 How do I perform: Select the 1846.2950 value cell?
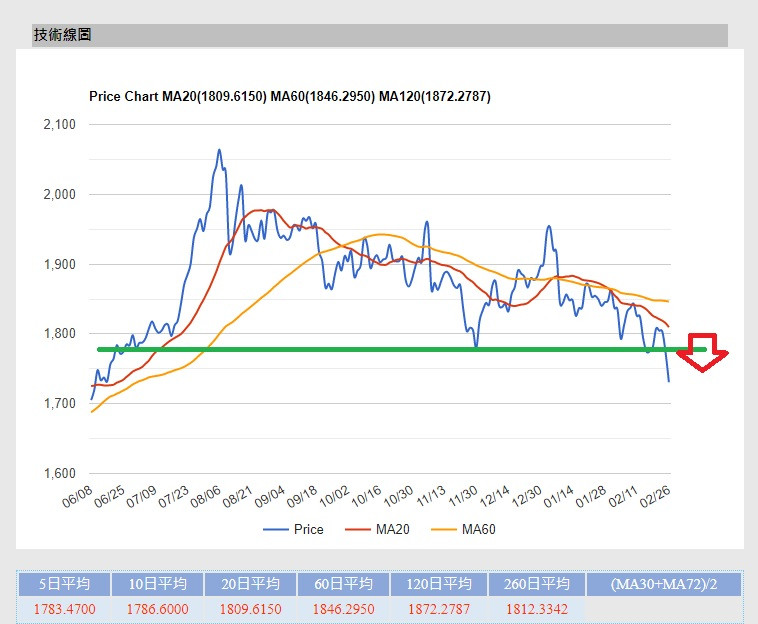click(x=345, y=608)
